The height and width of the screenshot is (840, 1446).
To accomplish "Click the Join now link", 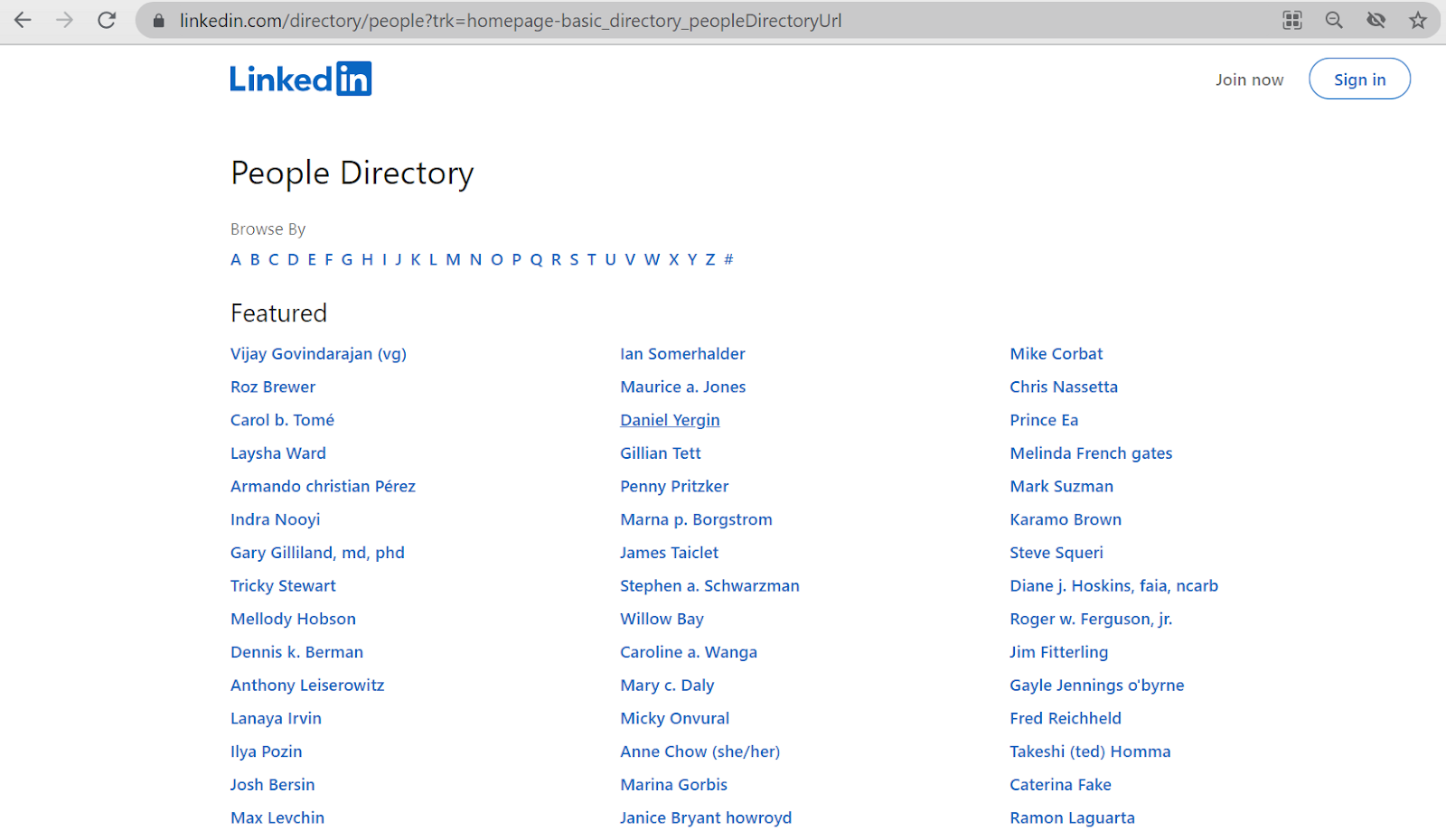I will 1249,79.
